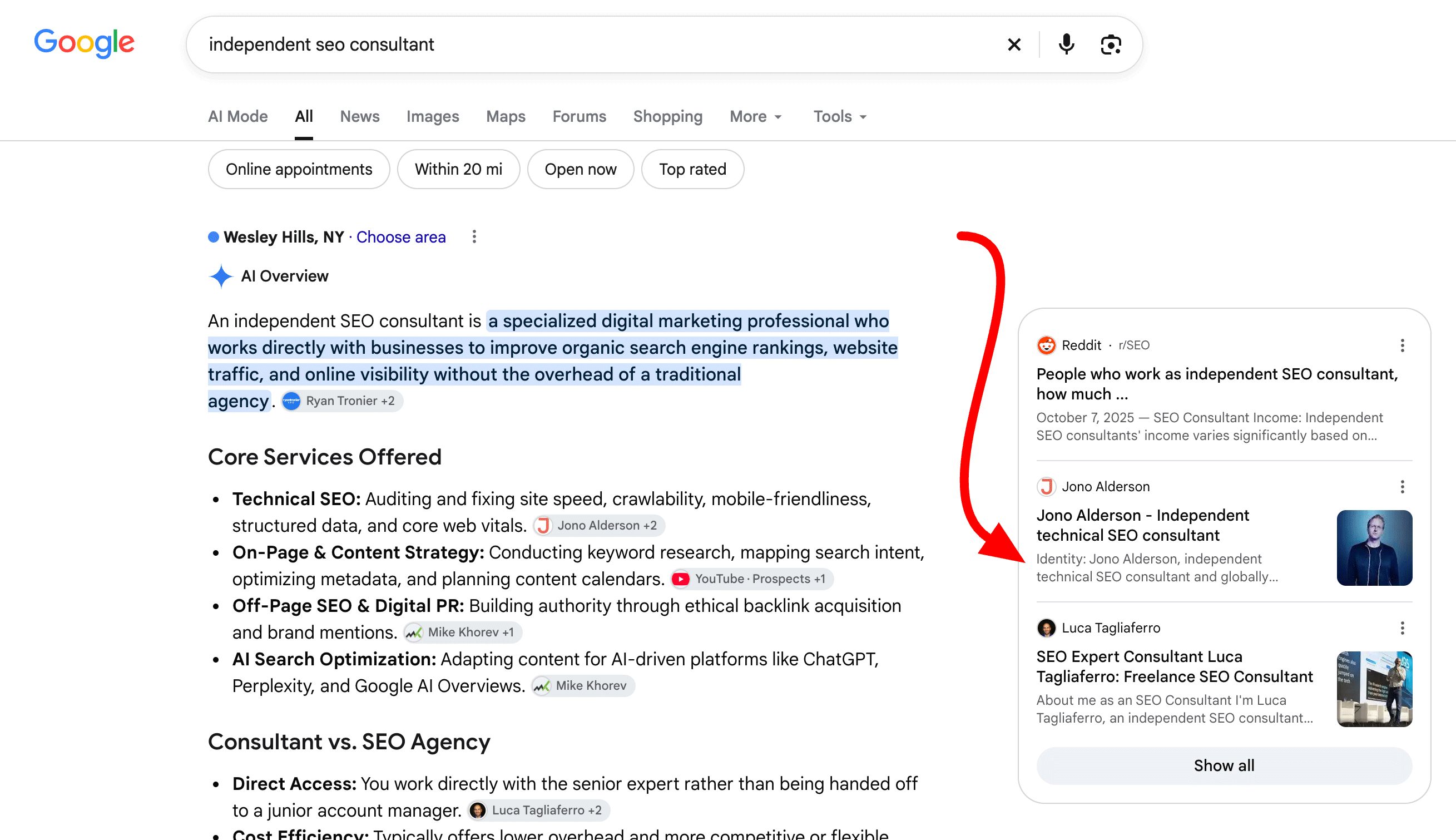Click the Luca Tagliaferro conference thumbnail
This screenshot has width=1456, height=840.
[1374, 689]
